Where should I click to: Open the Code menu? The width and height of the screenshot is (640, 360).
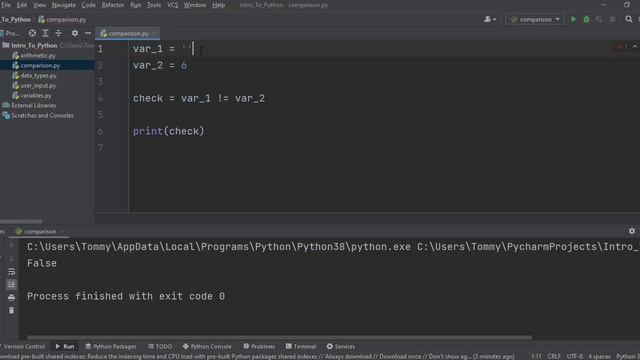[x=88, y=5]
